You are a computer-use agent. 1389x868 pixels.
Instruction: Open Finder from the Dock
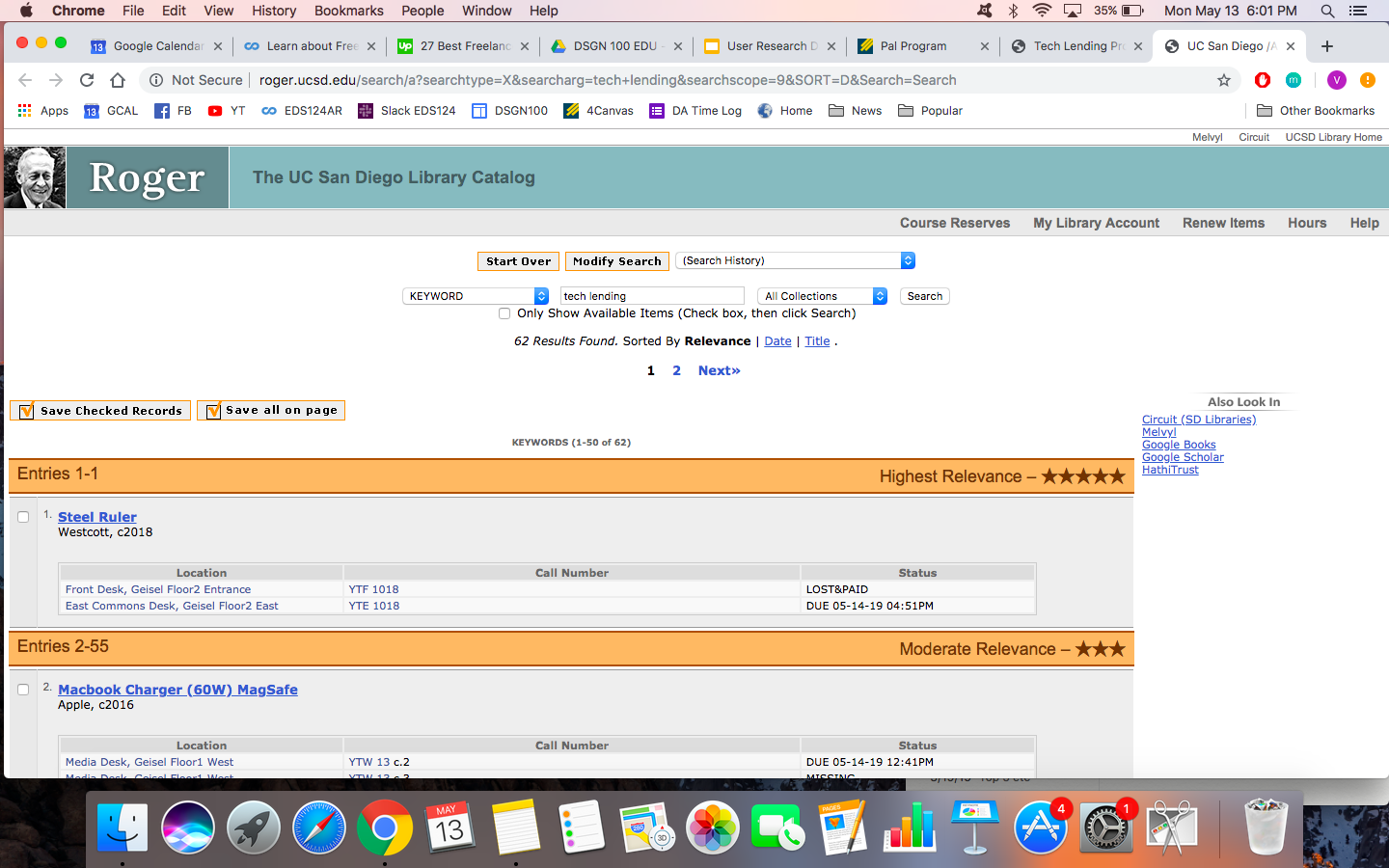123,827
